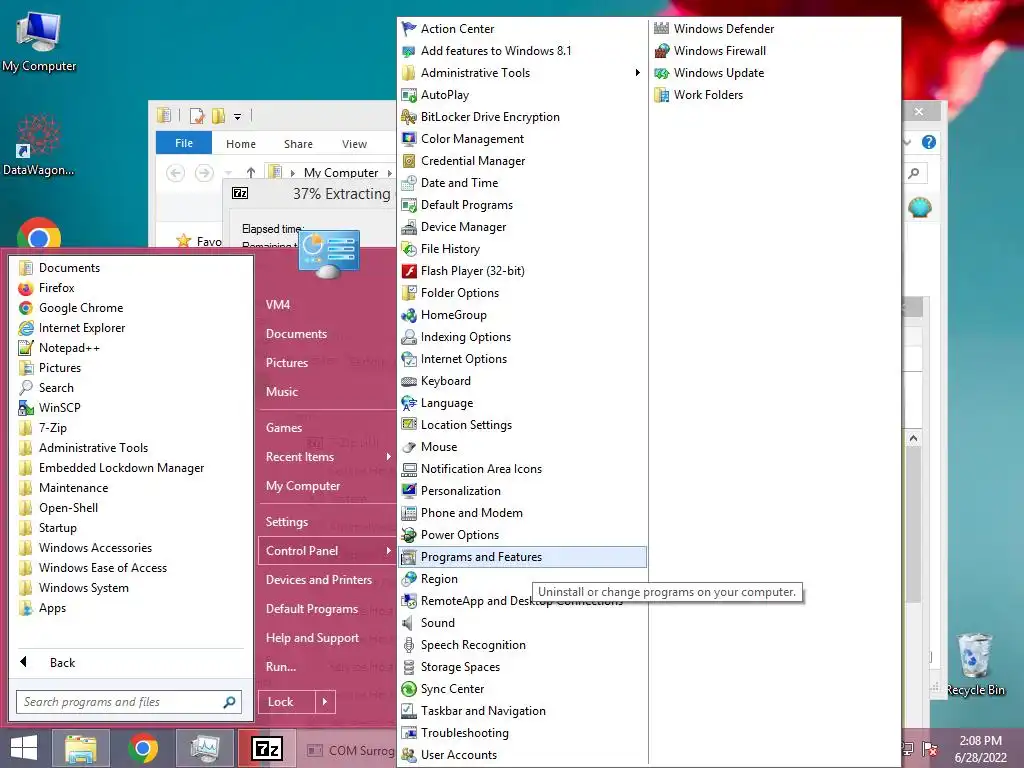Click the Windows Firewall icon
This screenshot has width=1024, height=768.
tap(662, 51)
